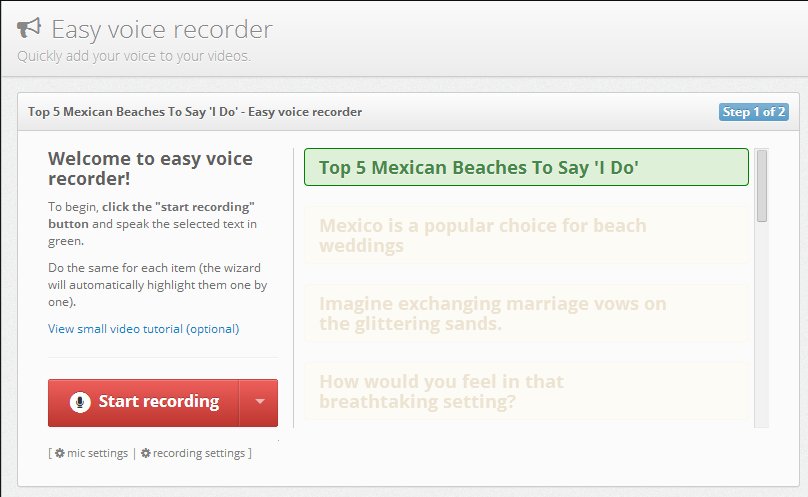This screenshot has width=808, height=497.
Task: Click the 'Welcome to easy voice recorder!' heading
Action: coord(150,168)
